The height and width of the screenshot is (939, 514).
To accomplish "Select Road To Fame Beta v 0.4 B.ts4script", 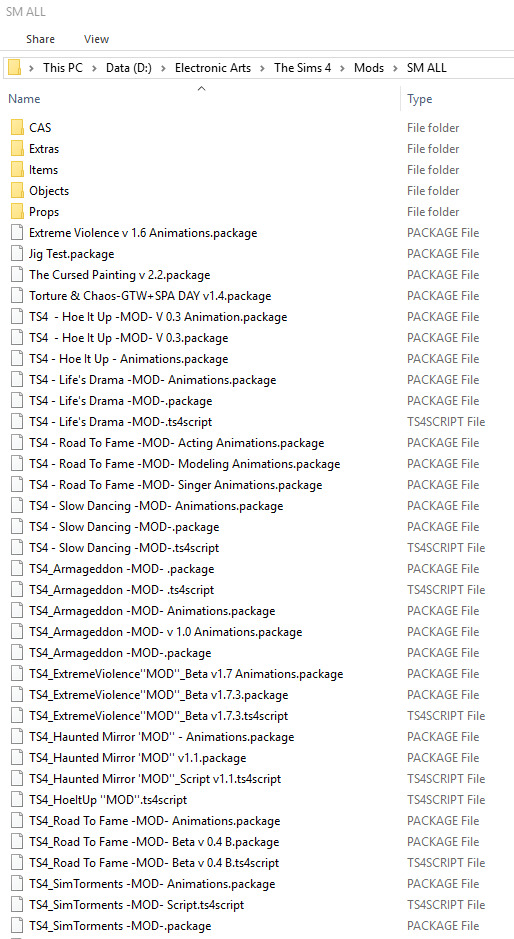I will click(x=154, y=863).
